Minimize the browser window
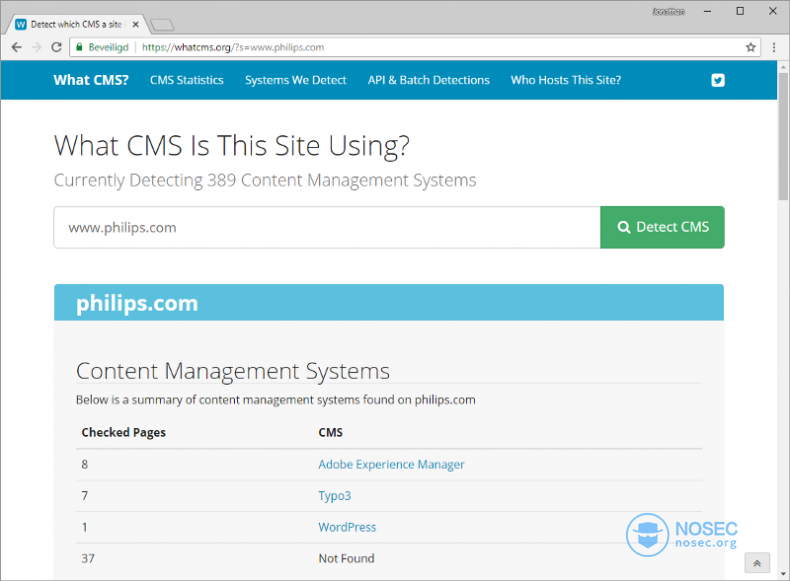This screenshot has width=790, height=581. click(708, 11)
